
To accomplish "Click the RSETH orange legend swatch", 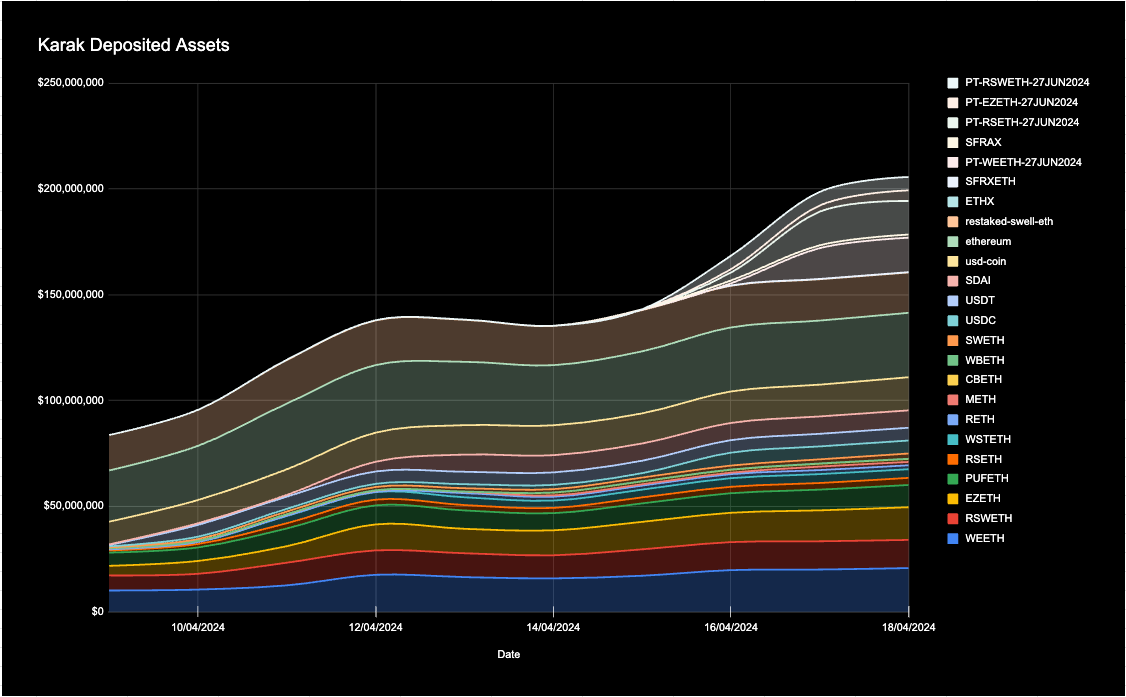I will tap(953, 459).
